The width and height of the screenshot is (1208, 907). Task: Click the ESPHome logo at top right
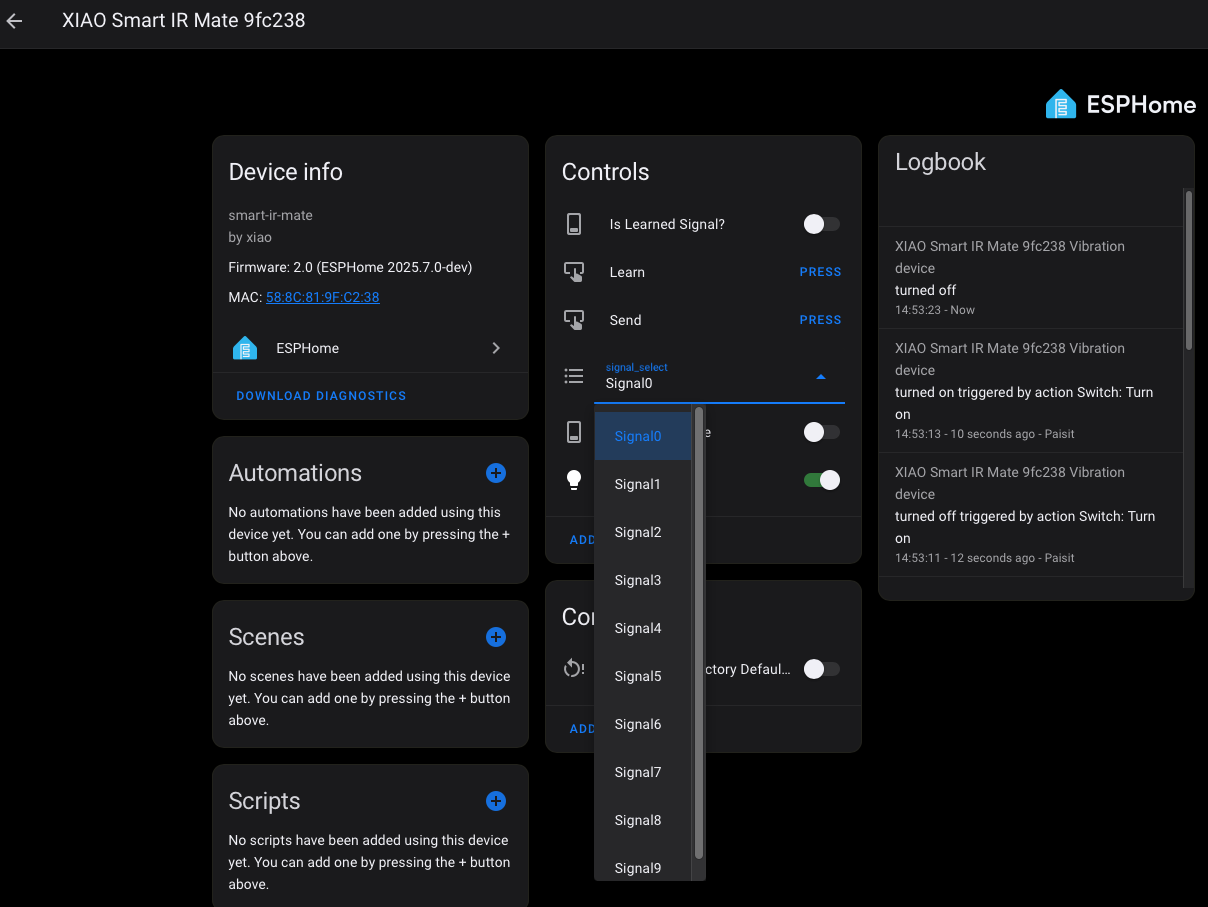(1120, 104)
